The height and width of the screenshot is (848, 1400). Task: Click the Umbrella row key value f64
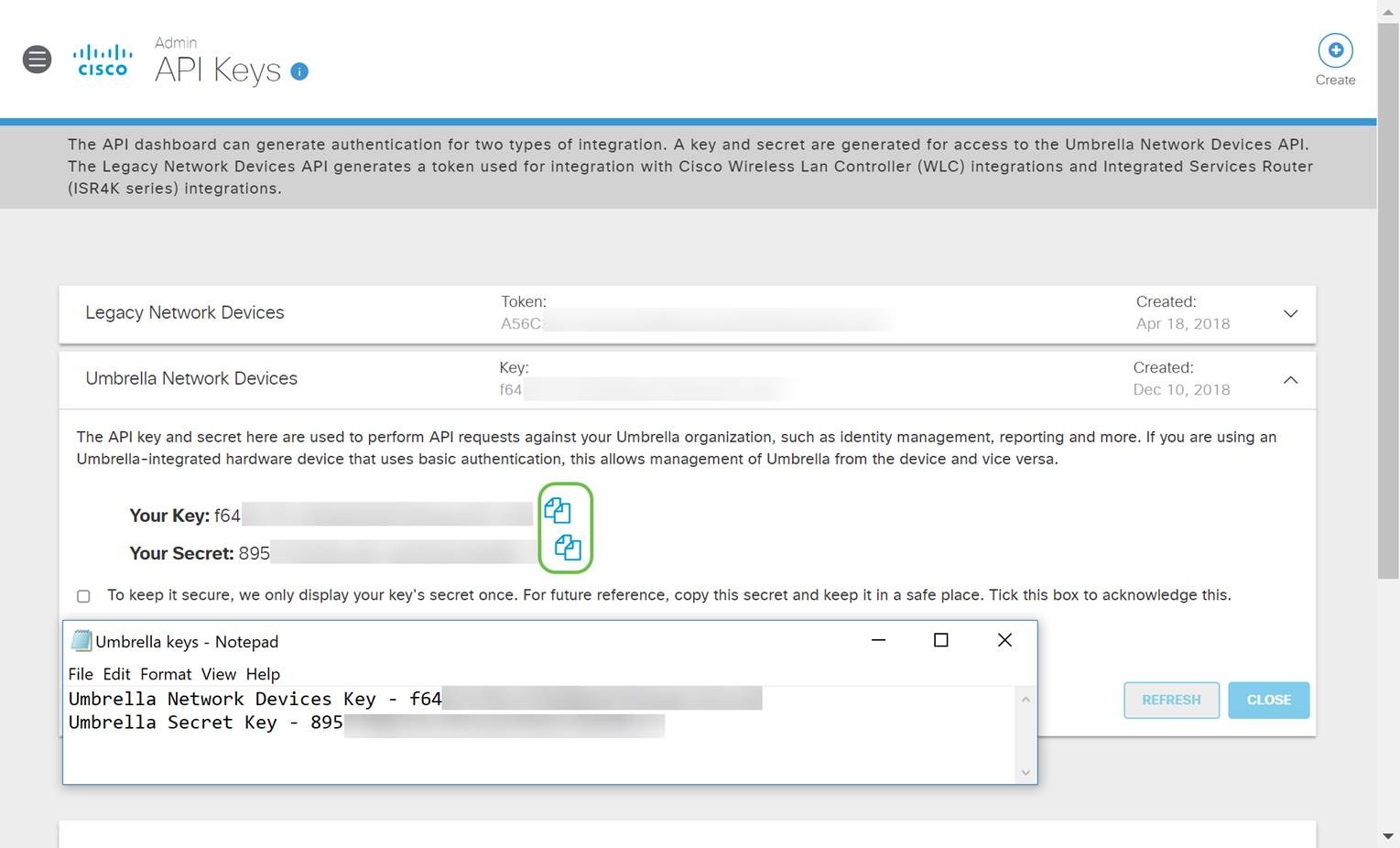[x=511, y=389]
